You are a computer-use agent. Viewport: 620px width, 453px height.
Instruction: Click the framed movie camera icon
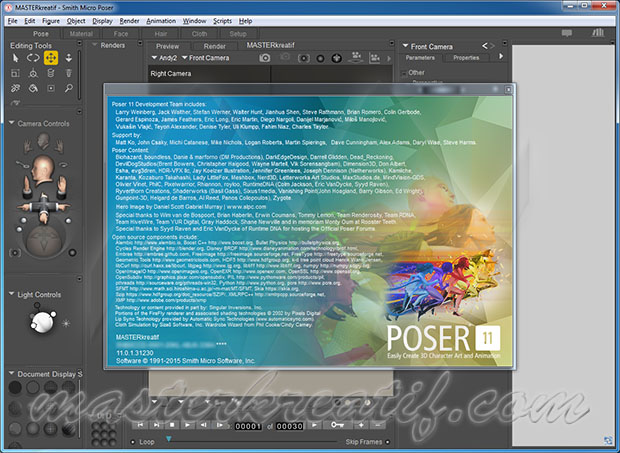(374, 58)
